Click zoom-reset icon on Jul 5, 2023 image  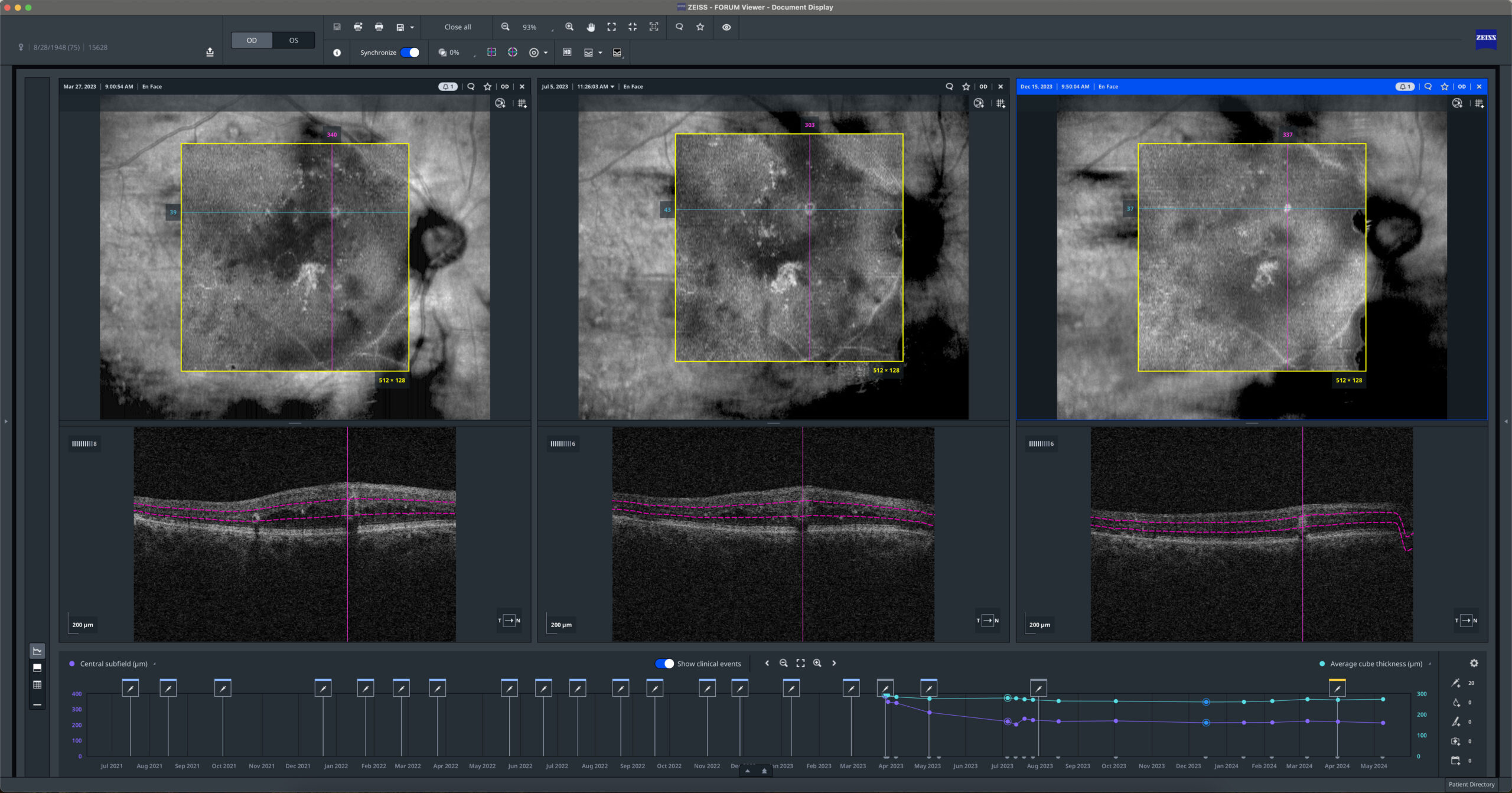click(979, 103)
